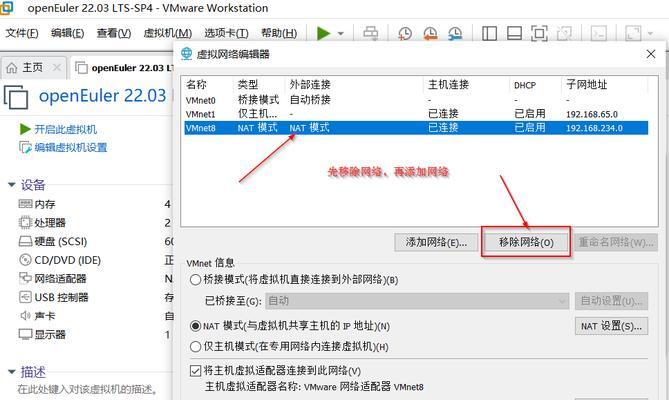Open the 选项卡(T) menu

tap(226, 33)
